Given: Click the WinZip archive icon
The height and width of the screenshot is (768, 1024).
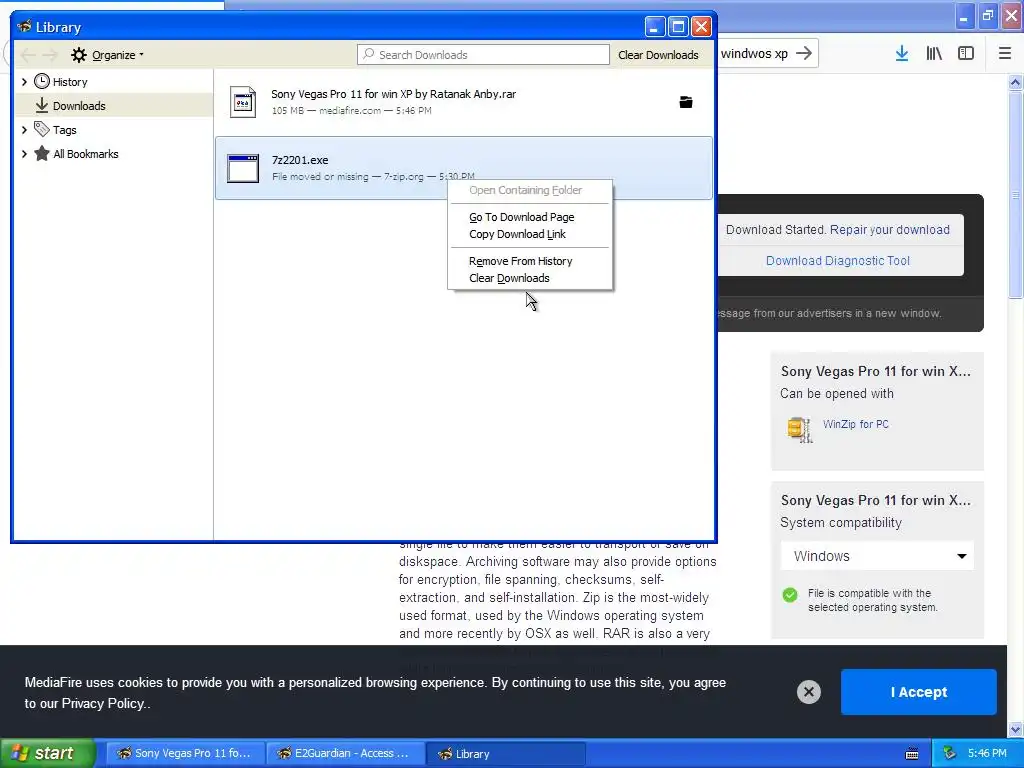Looking at the screenshot, I should pyautogui.click(x=800, y=430).
